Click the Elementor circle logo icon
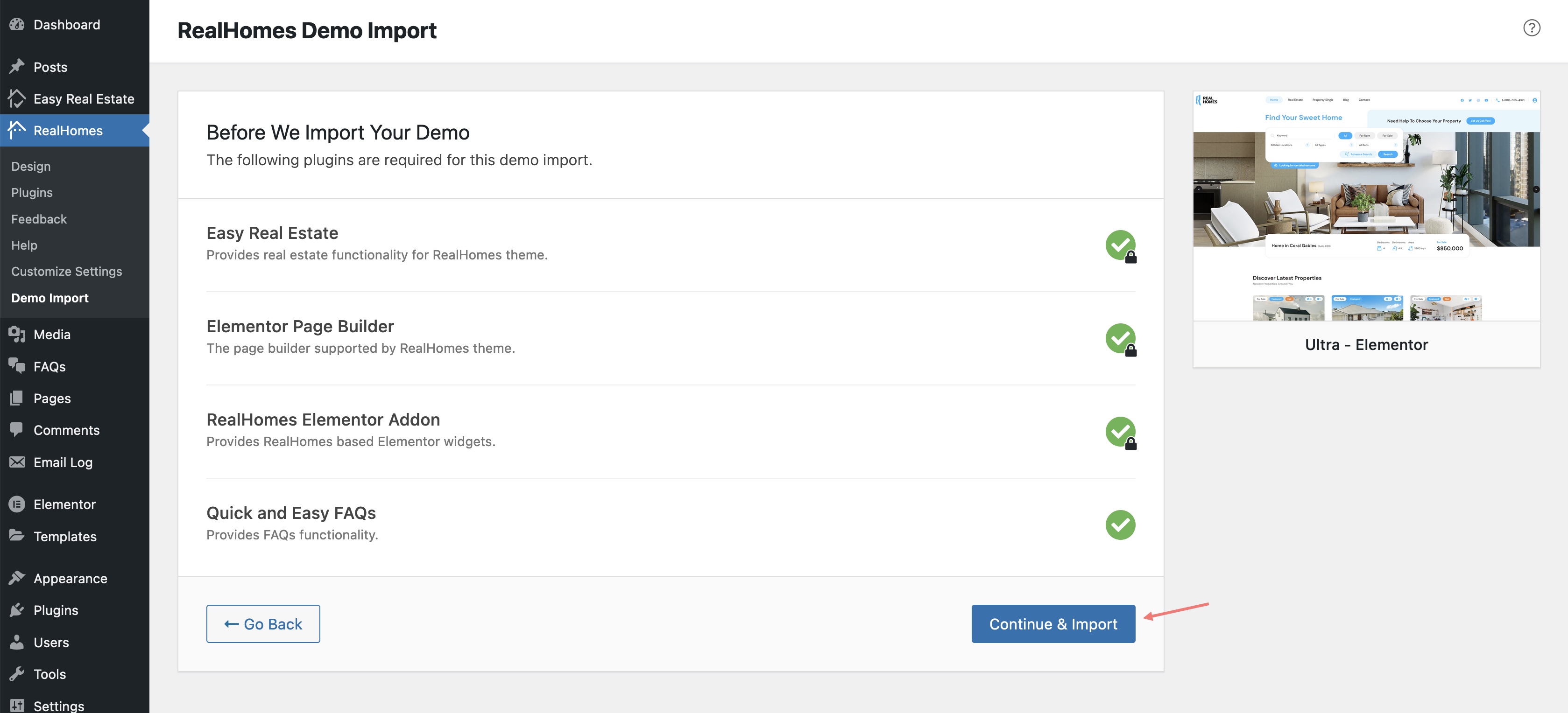Screen dimensions: 1568x713 pos(17,504)
